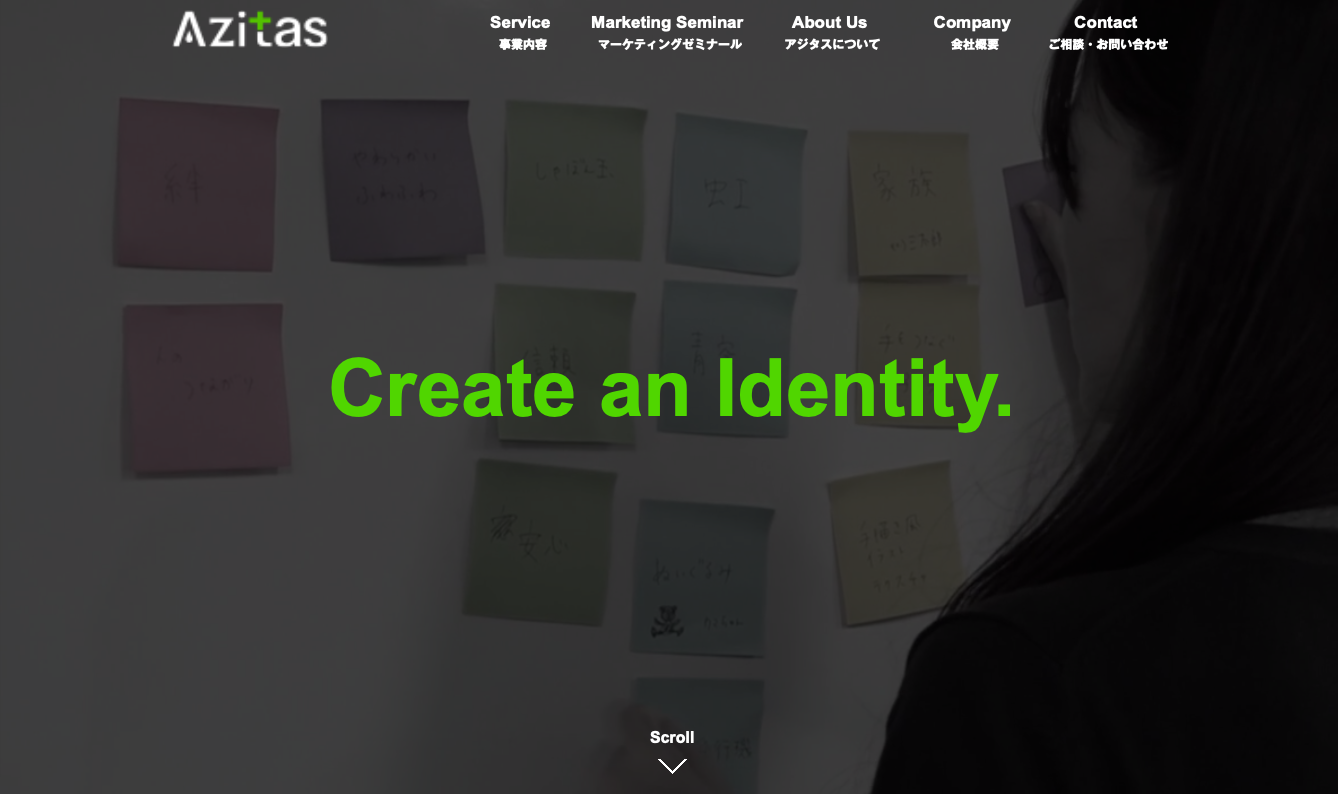Open the Service menu item
The height and width of the screenshot is (794, 1338).
520,22
